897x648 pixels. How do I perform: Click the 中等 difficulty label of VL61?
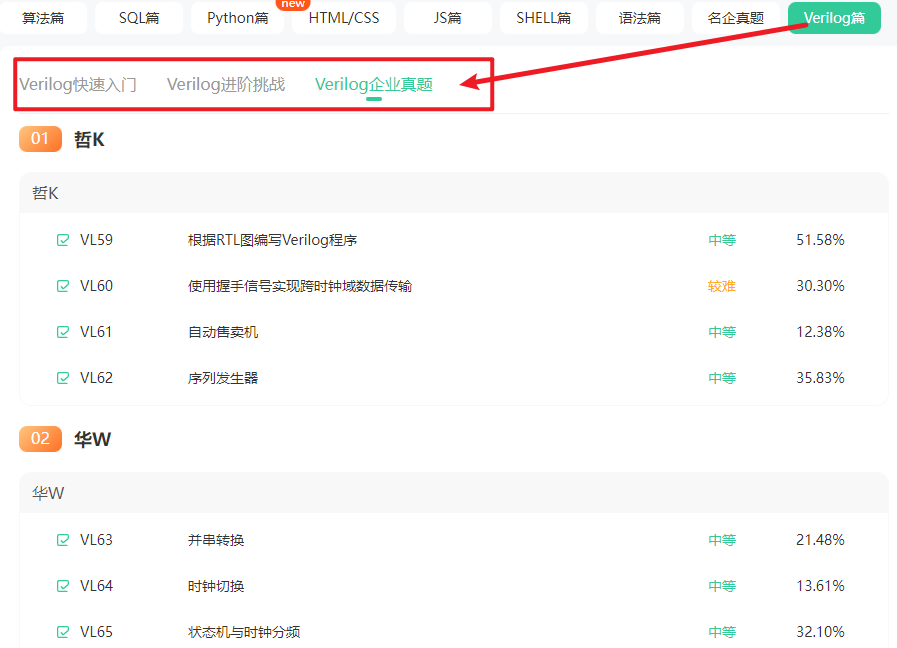pos(722,332)
